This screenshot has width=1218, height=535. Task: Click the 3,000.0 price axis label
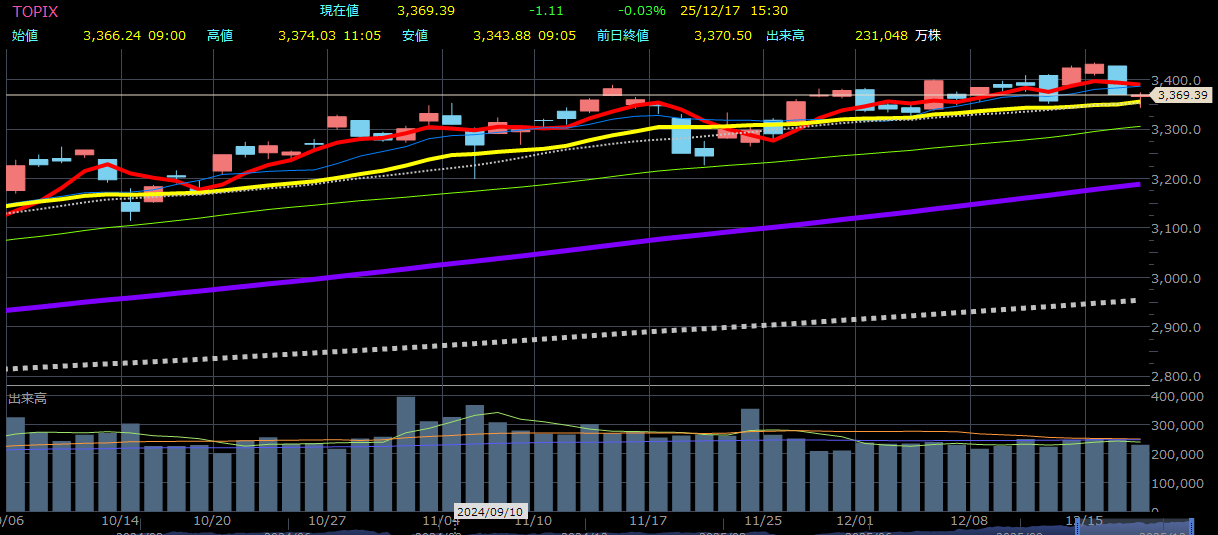point(1175,278)
